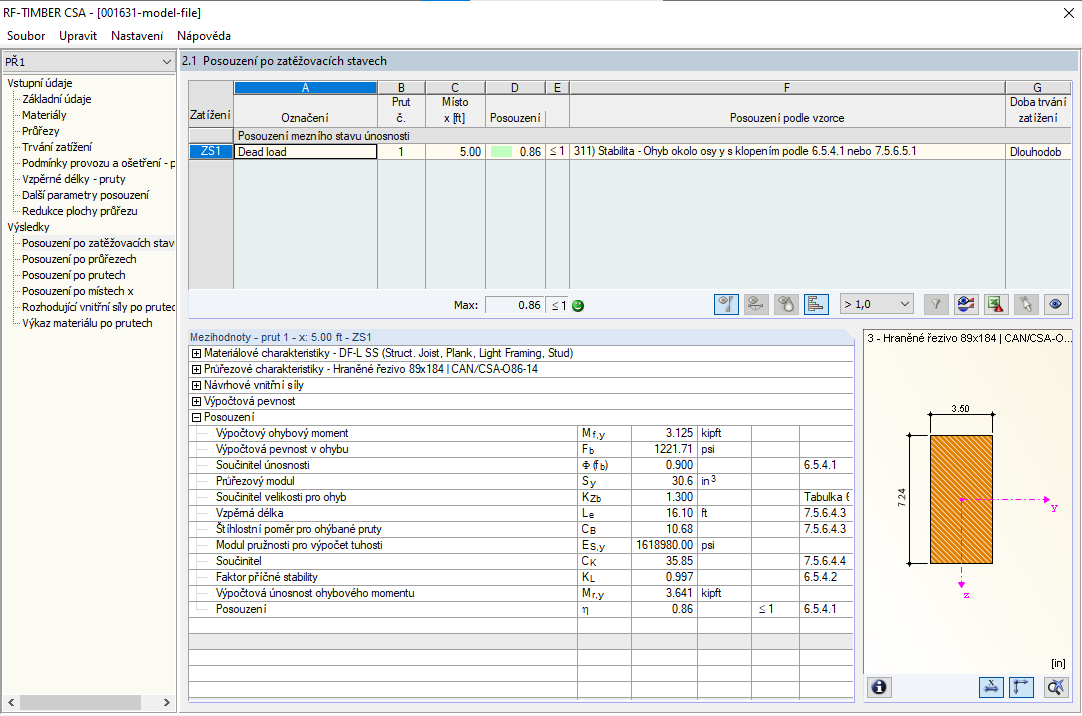The height and width of the screenshot is (716, 1082).
Task: Click the blue eye view mode icon
Action: pyautogui.click(x=1056, y=304)
